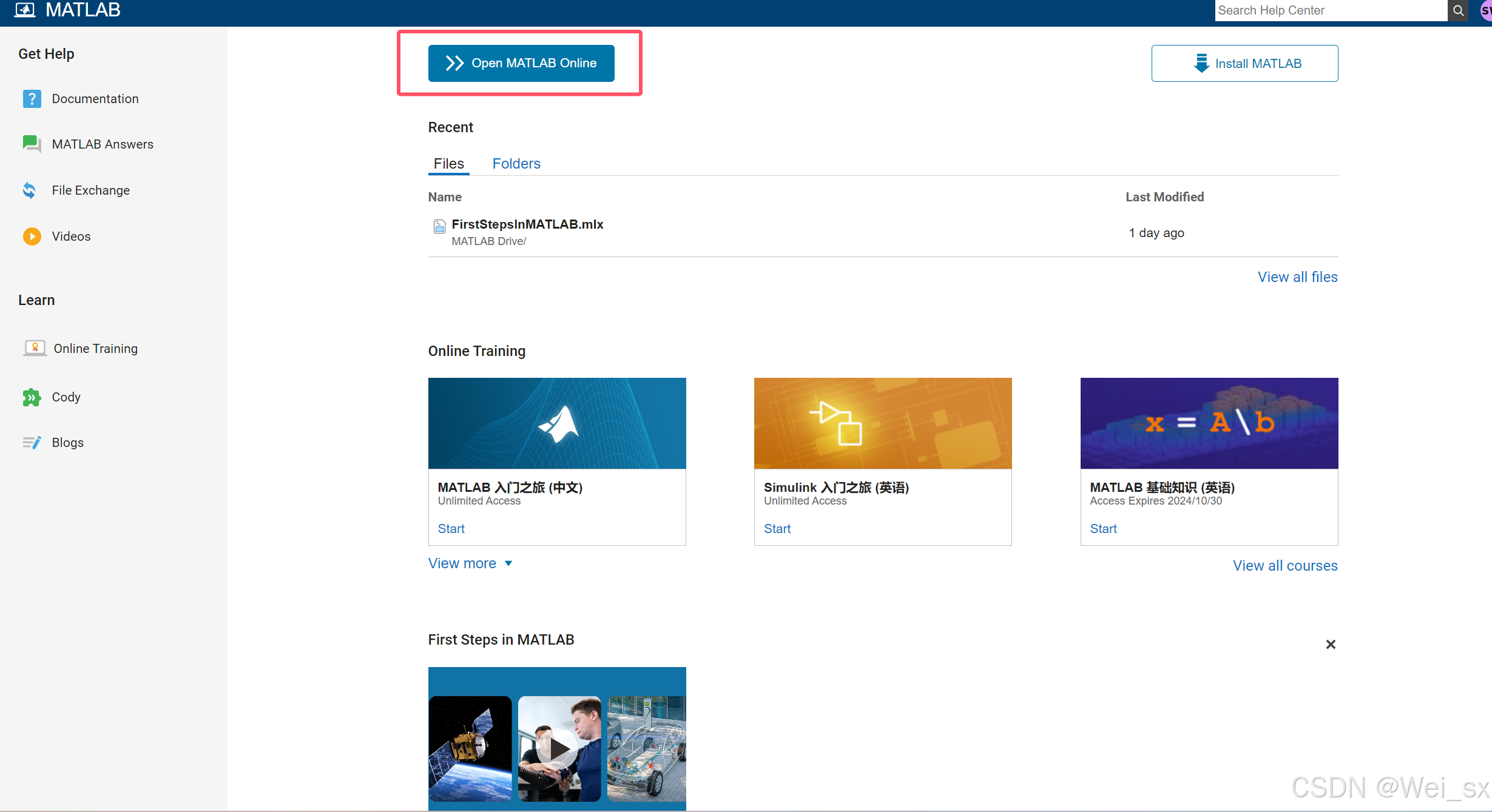
Task: Click the Help Center search magnifier icon
Action: [1458, 10]
